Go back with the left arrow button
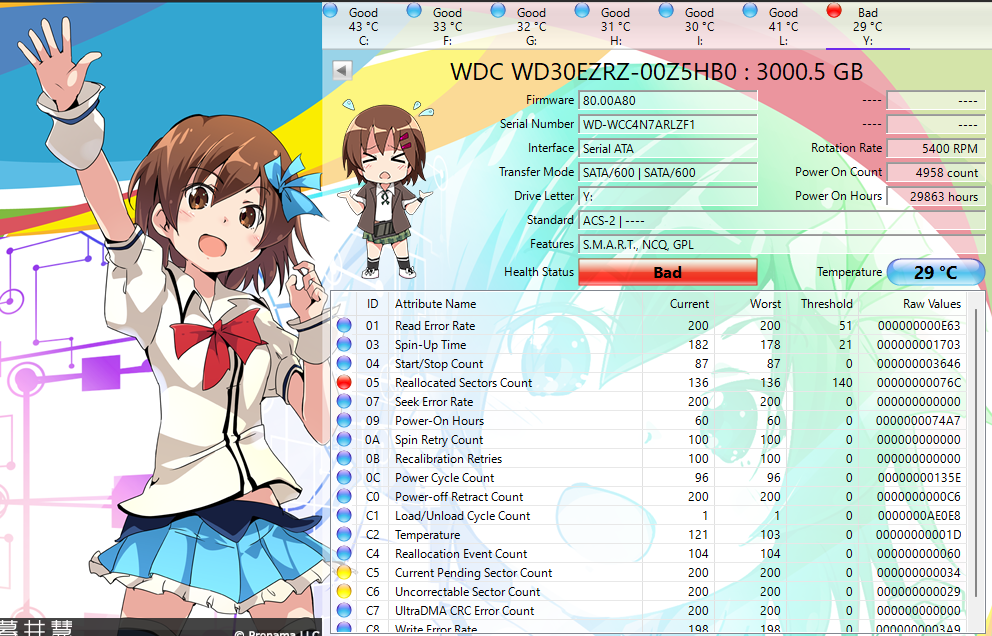992x636 pixels. coord(342,70)
